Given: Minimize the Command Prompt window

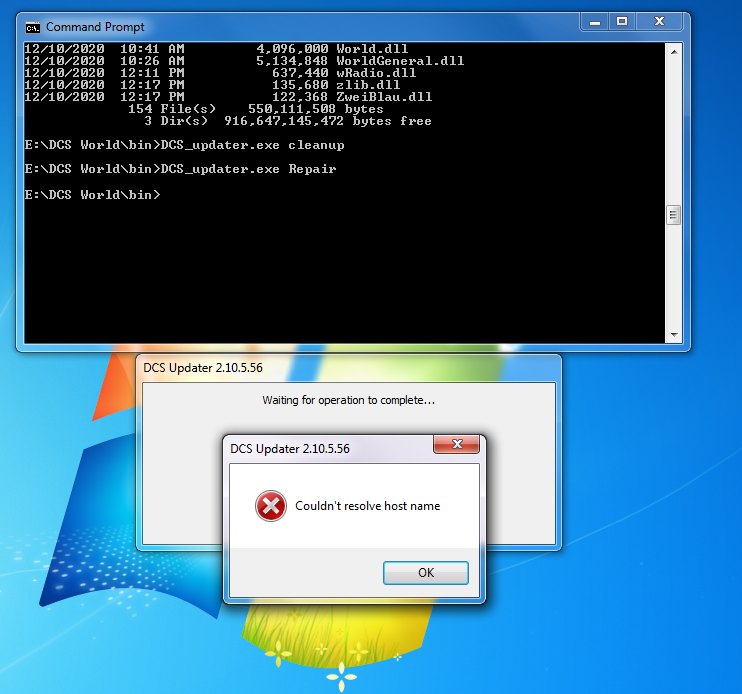Looking at the screenshot, I should [x=595, y=22].
